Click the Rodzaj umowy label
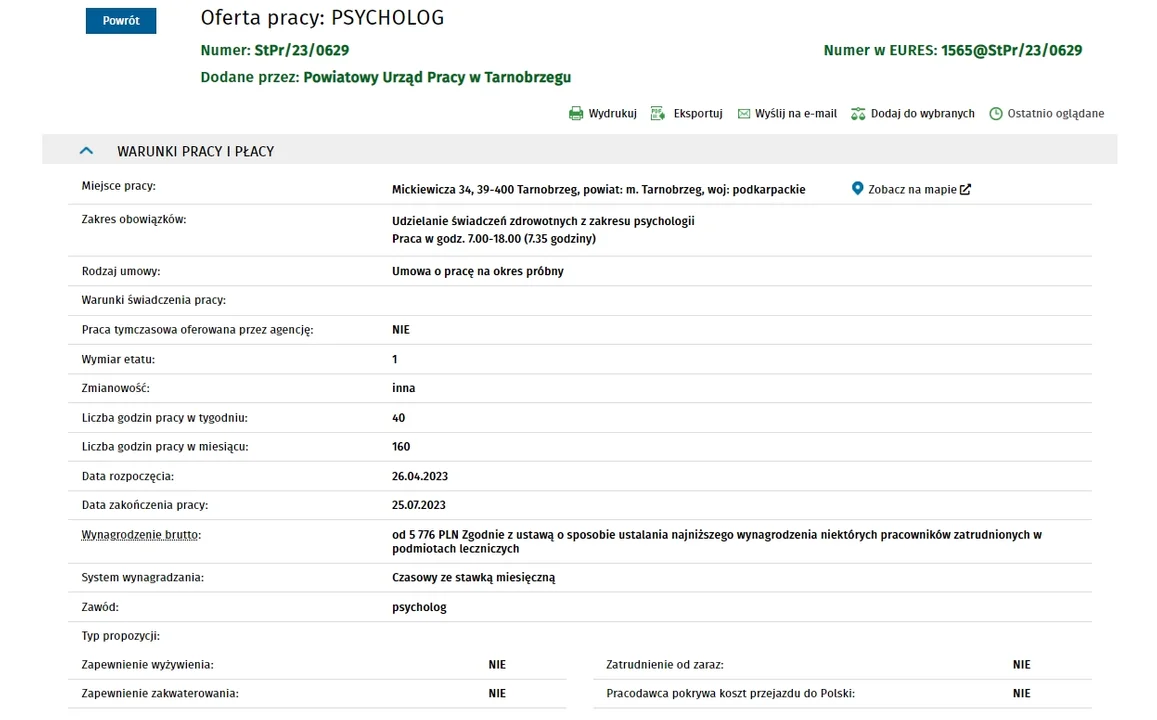This screenshot has width=1157, height=720. point(121,271)
